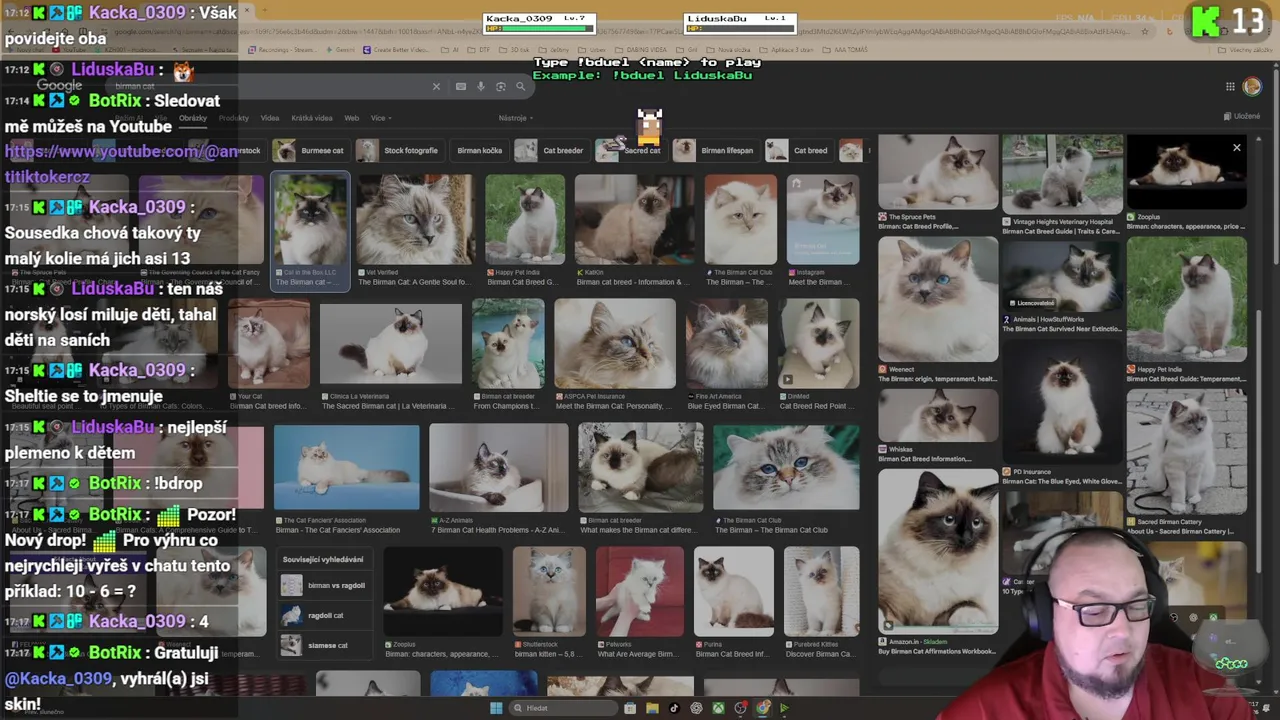Open Amazon Birman Cat Affirmations Workbook image
1280x720 pixels.
coord(937,551)
